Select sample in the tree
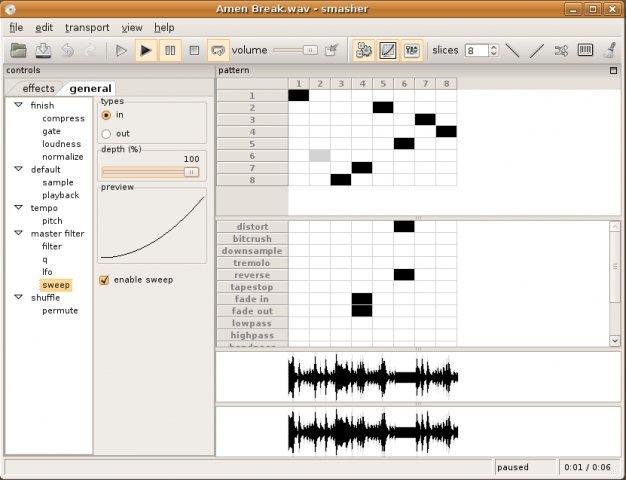Image resolution: width=626 pixels, height=480 pixels. (x=58, y=182)
